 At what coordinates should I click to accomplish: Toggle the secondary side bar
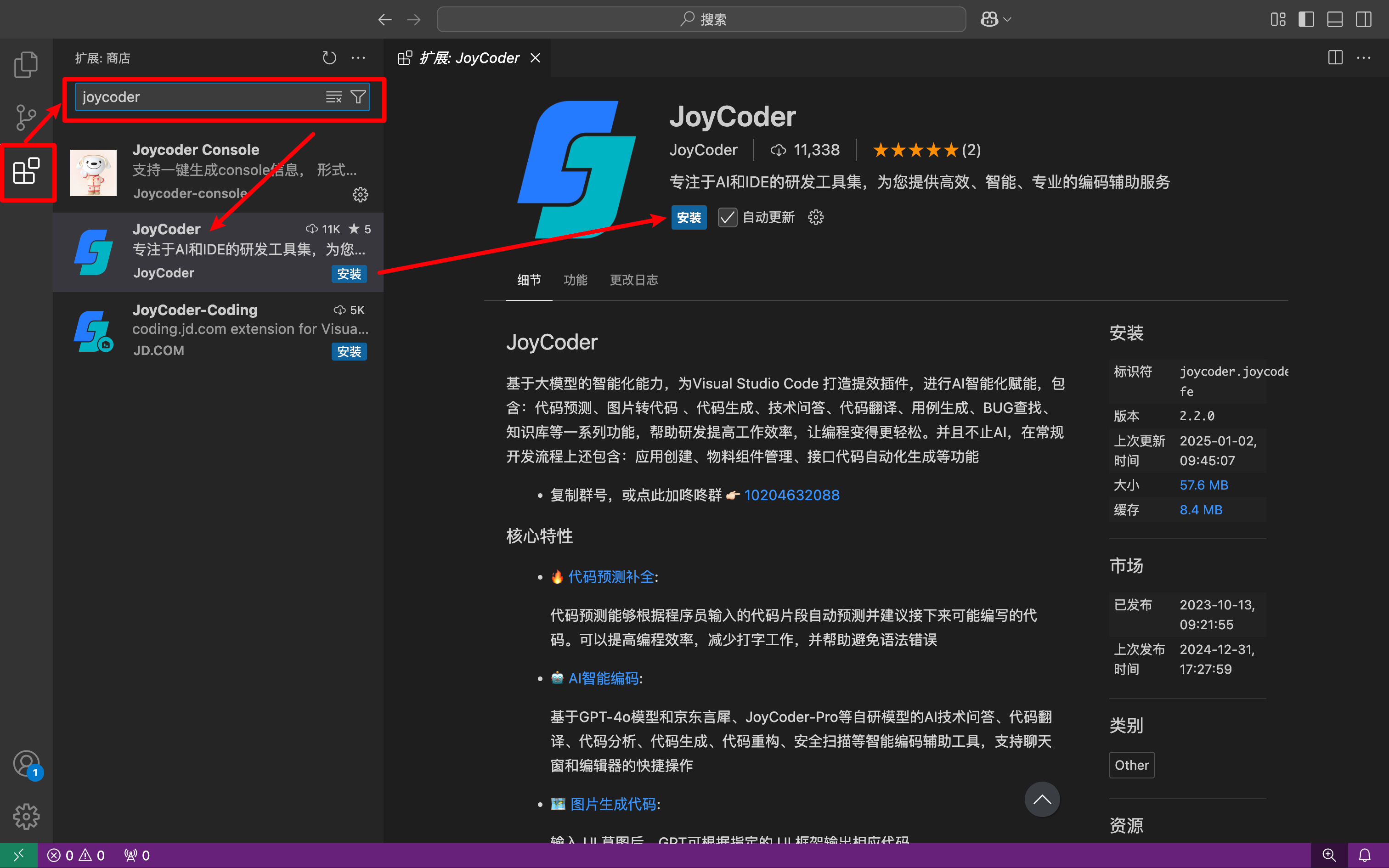coord(1364,19)
